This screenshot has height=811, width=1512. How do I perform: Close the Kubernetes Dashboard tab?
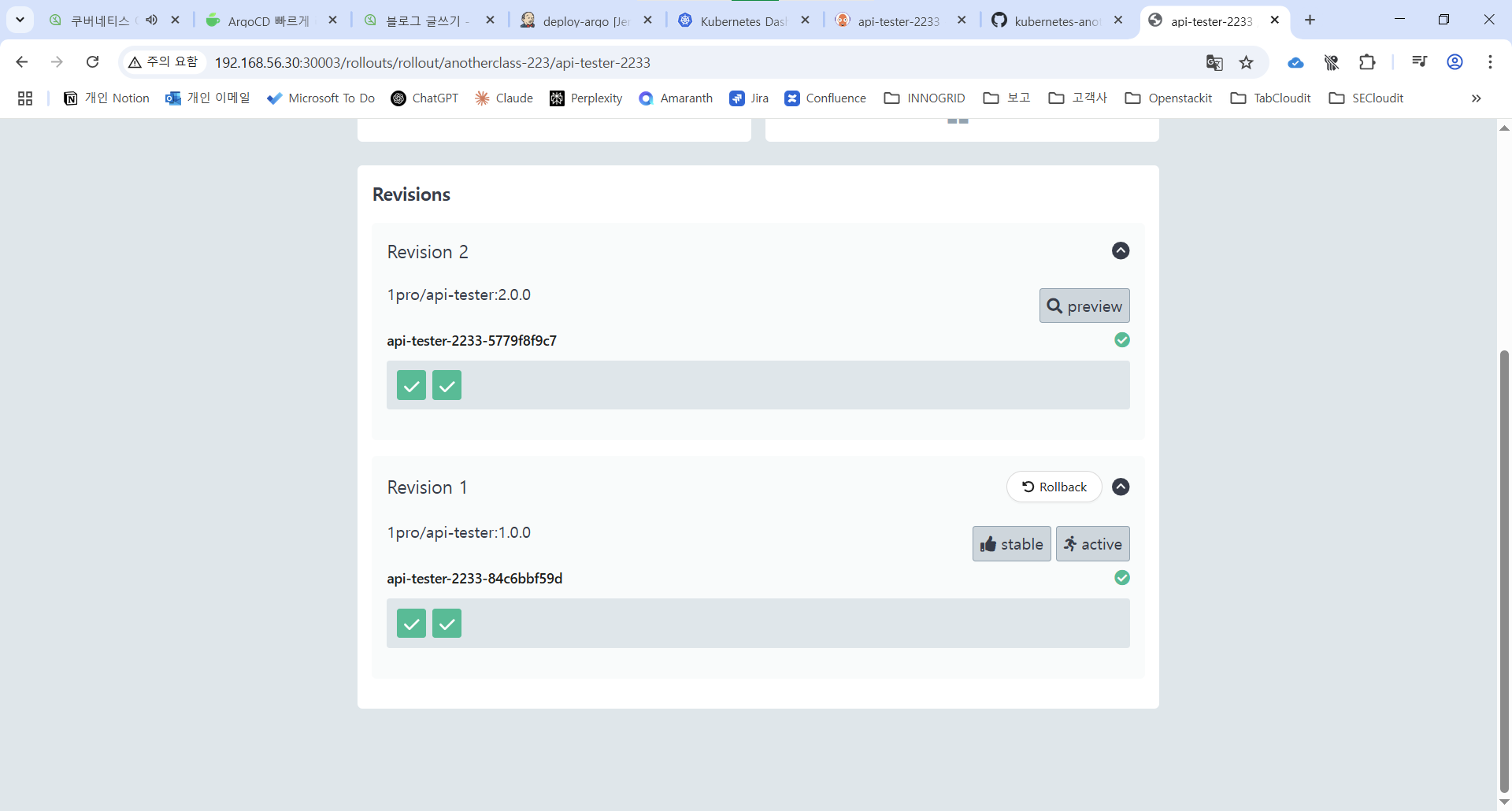[805, 20]
